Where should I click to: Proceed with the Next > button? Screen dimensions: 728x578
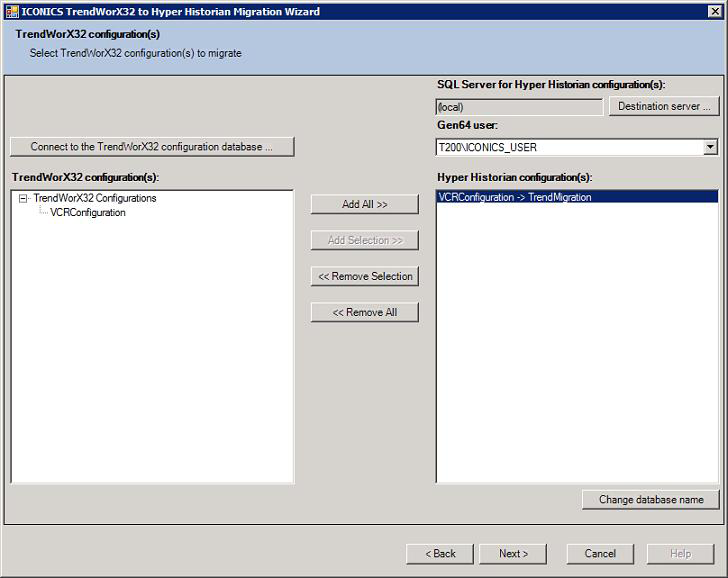tap(513, 553)
